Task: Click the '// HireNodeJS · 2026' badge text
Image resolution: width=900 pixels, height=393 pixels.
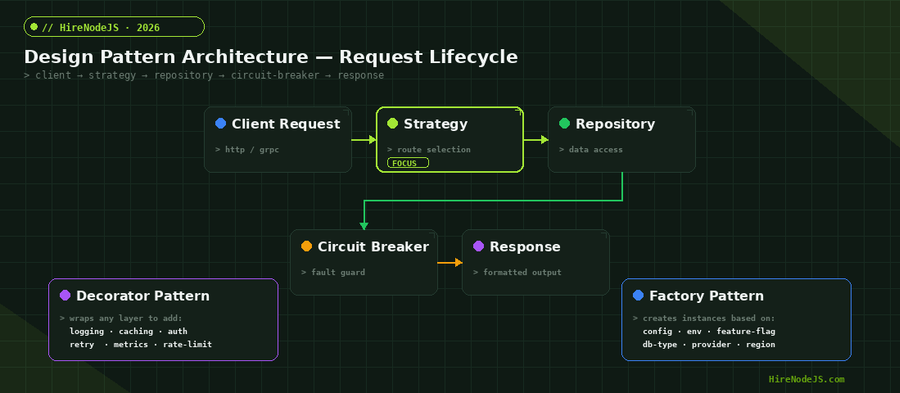Action: click(x=101, y=27)
